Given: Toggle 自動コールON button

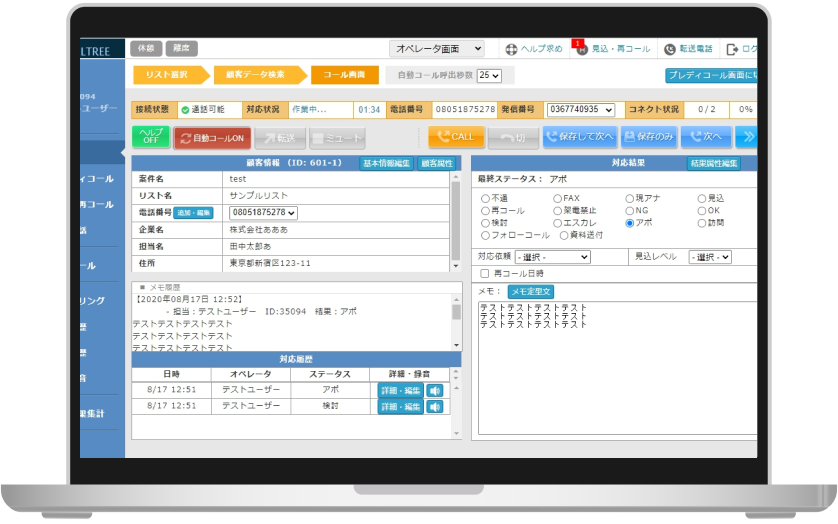Looking at the screenshot, I should [x=212, y=137].
